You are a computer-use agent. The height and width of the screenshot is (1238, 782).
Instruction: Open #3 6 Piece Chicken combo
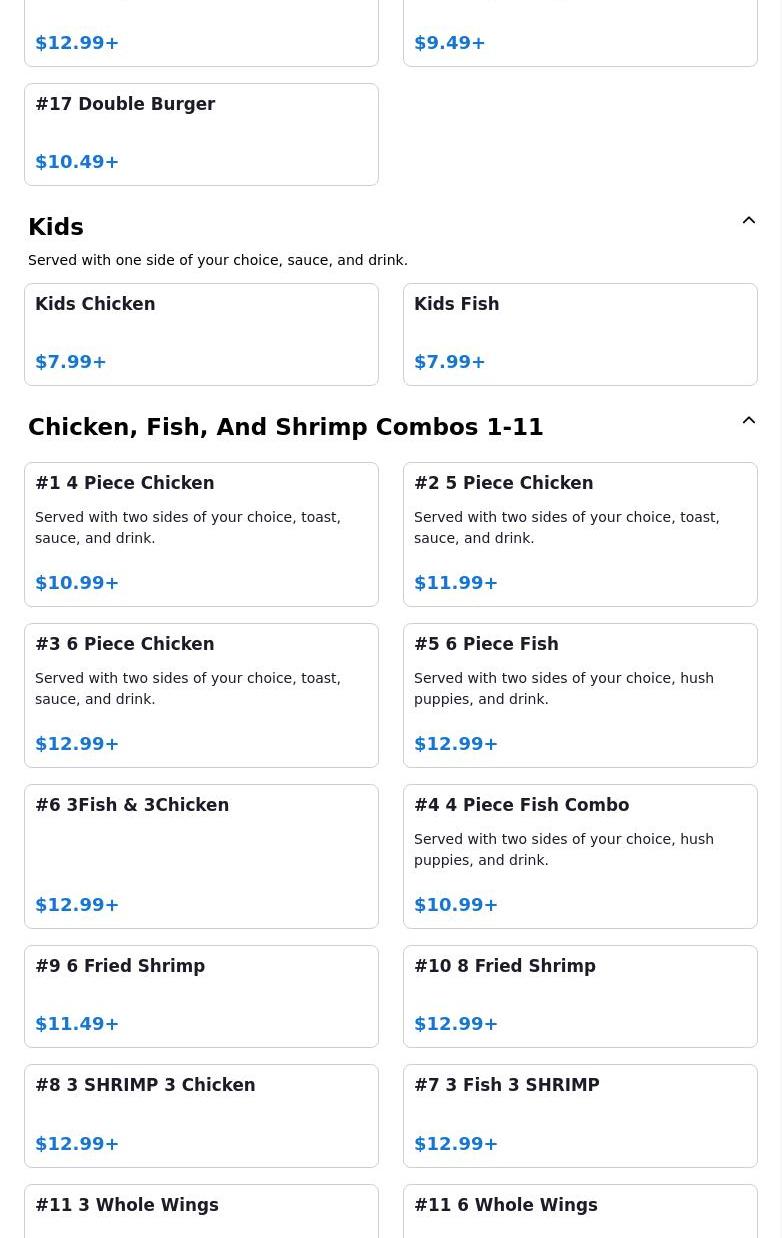pyautogui.click(x=201, y=694)
